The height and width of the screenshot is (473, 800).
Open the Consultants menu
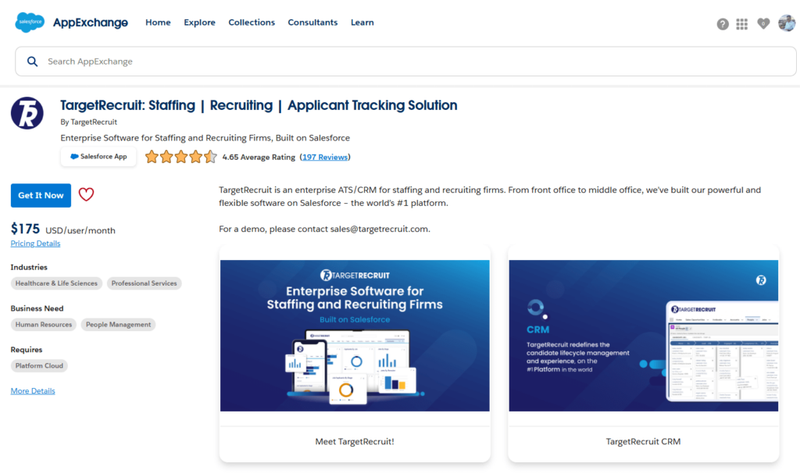pos(313,22)
